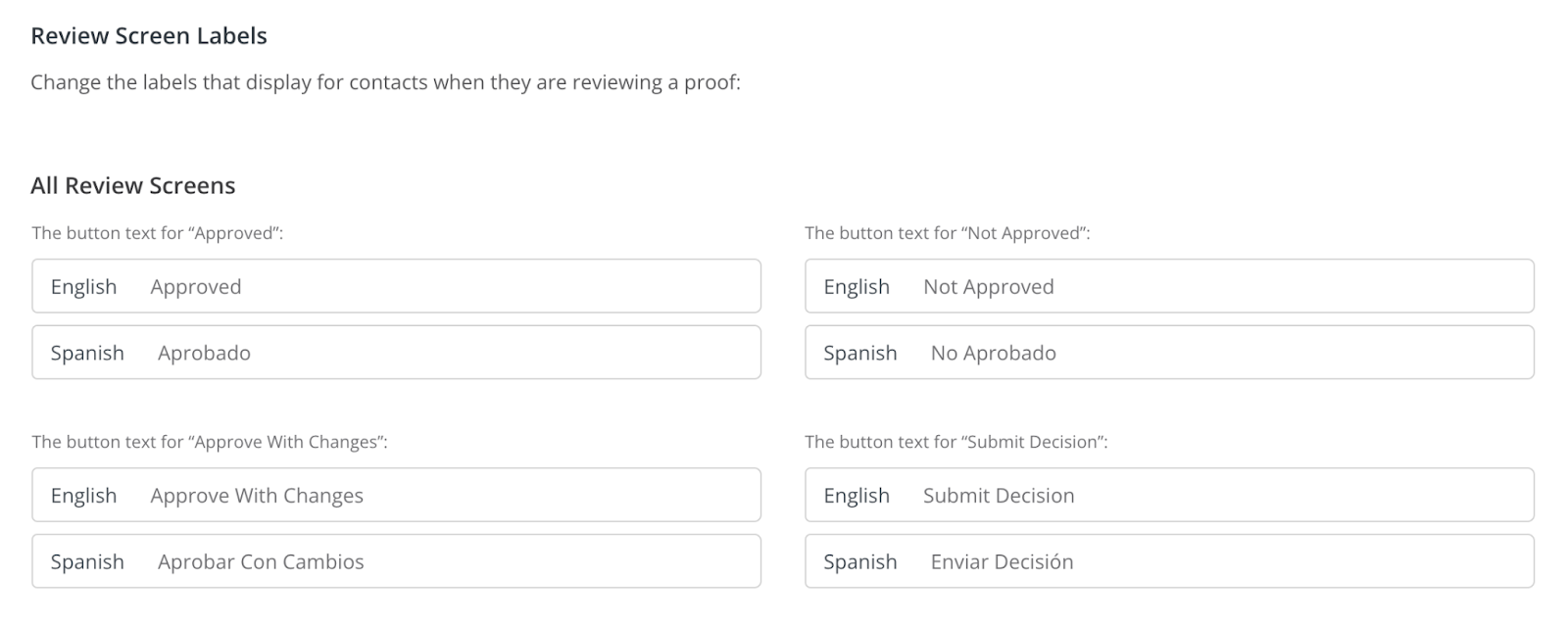This screenshot has width=1568, height=628.
Task: Click the "English" prefix beside "Approved"
Action: pos(83,287)
